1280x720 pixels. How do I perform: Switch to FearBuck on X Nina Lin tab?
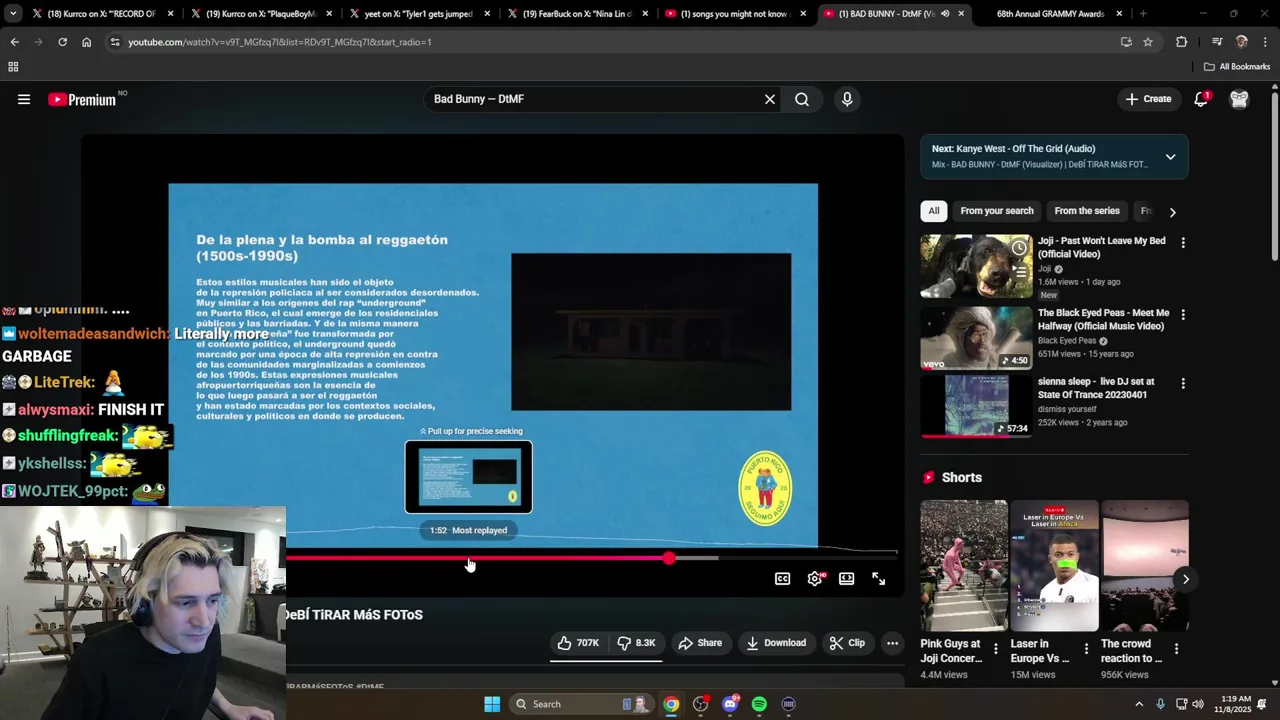pyautogui.click(x=575, y=14)
